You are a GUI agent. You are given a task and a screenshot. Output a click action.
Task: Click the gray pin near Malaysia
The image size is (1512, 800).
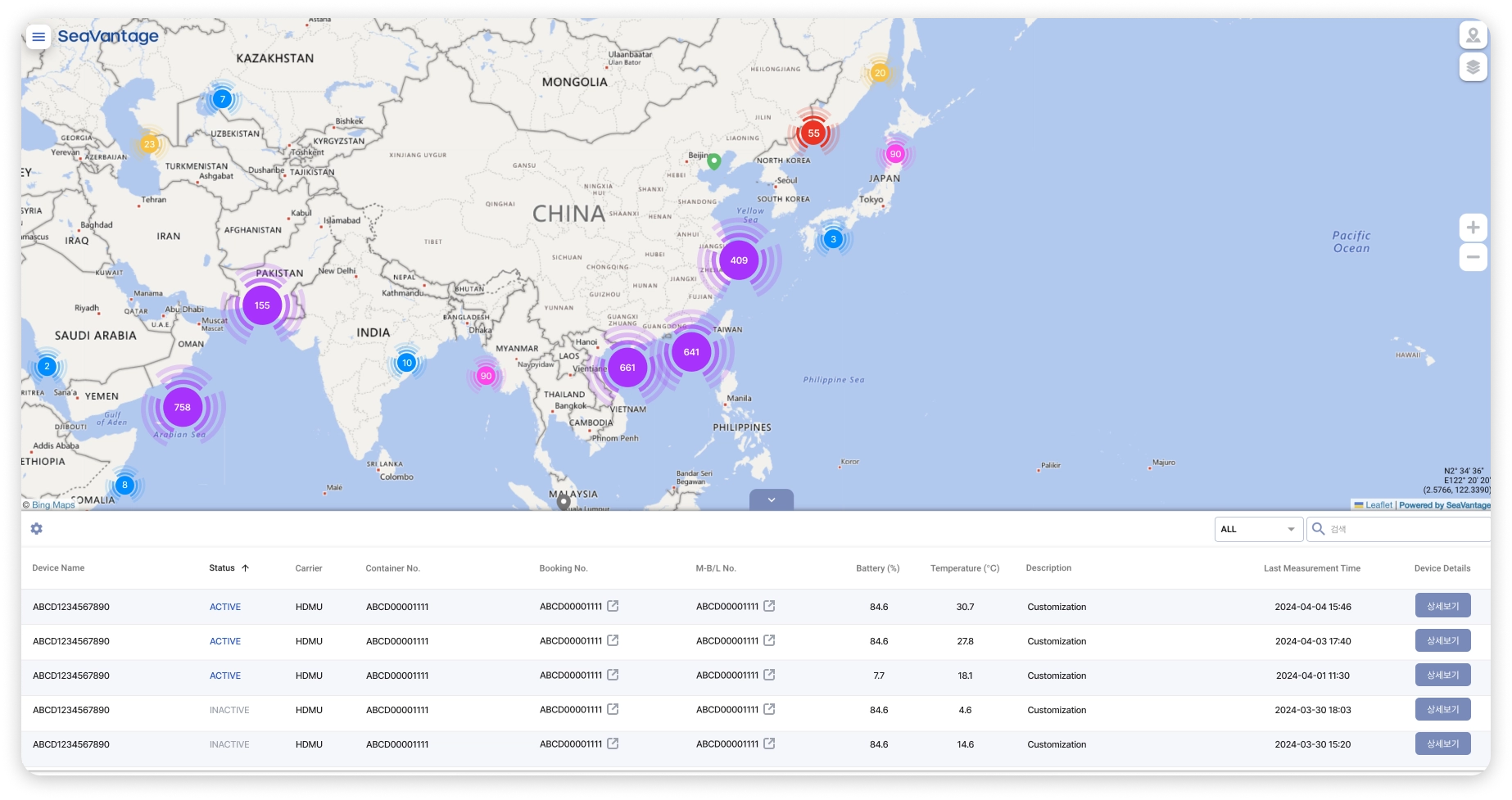(564, 501)
